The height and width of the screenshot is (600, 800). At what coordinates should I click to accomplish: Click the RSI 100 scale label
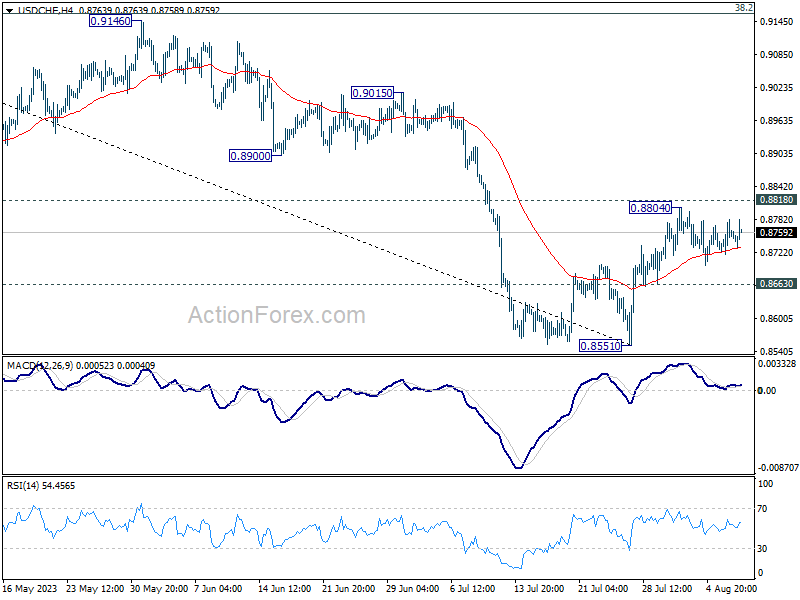[765, 484]
